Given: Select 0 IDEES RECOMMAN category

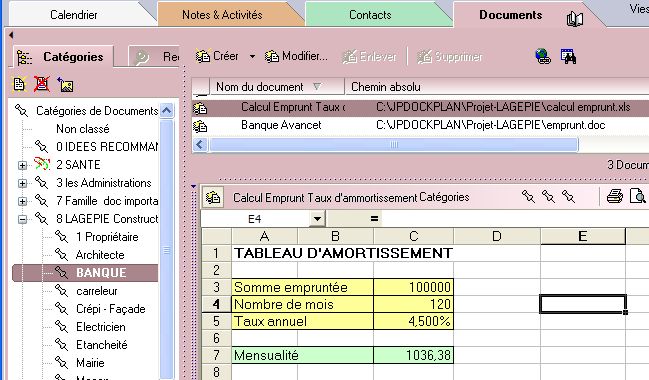Looking at the screenshot, I should pos(107,147).
